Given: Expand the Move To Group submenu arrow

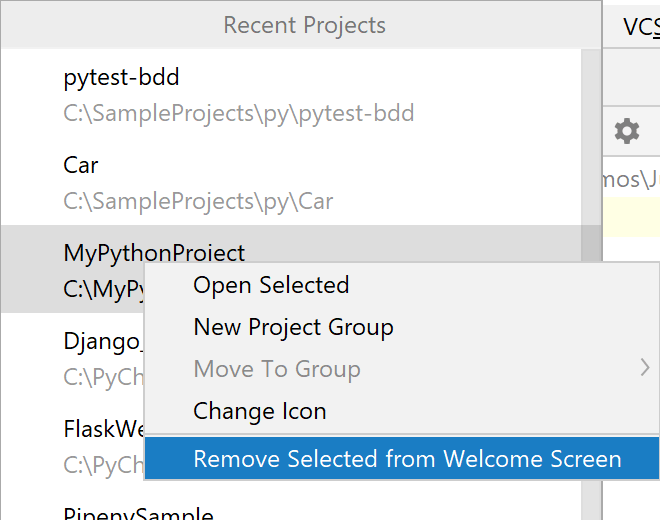Looking at the screenshot, I should pos(645,369).
